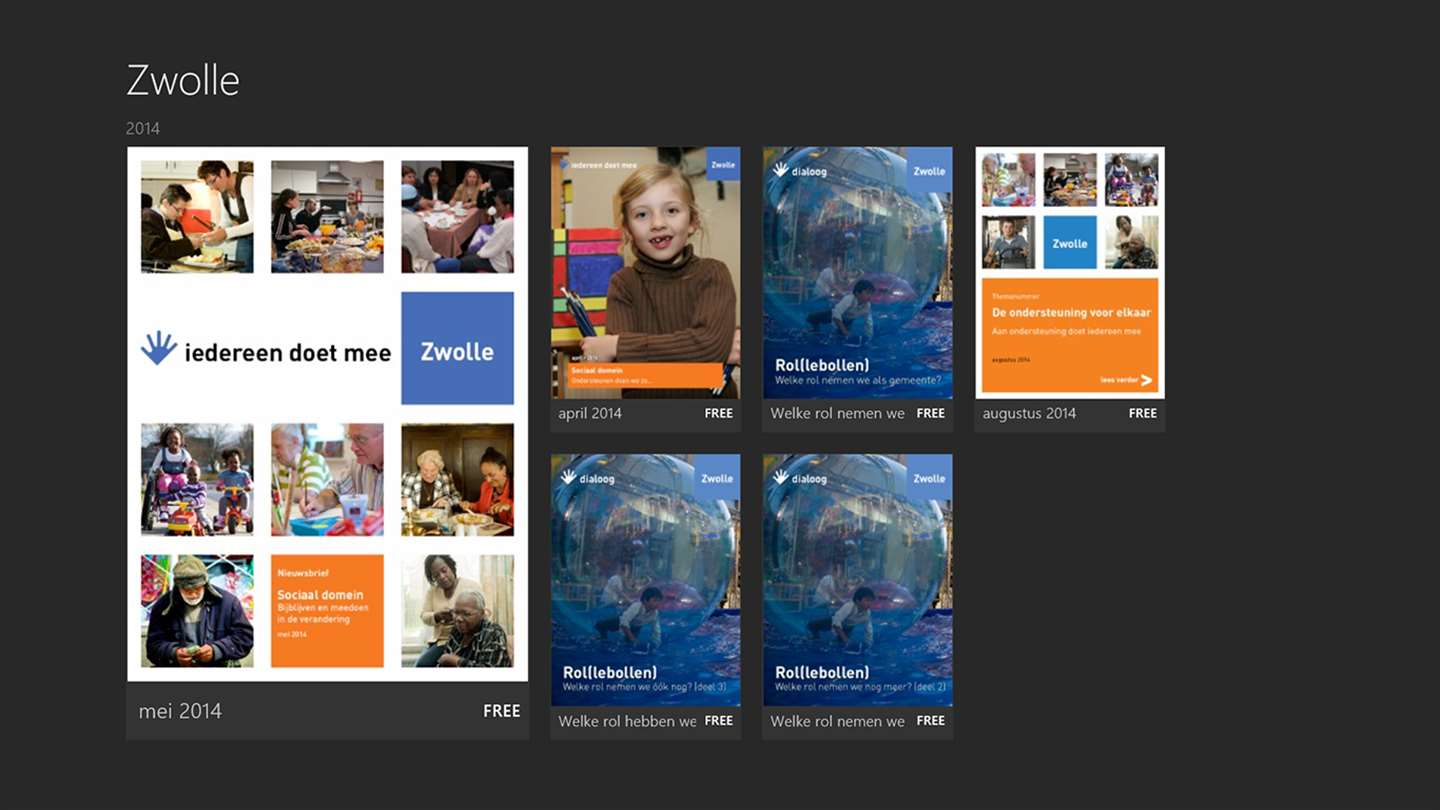The image size is (1440, 810).
Task: Click the 'mei 2014' title text
Action: coord(180,711)
